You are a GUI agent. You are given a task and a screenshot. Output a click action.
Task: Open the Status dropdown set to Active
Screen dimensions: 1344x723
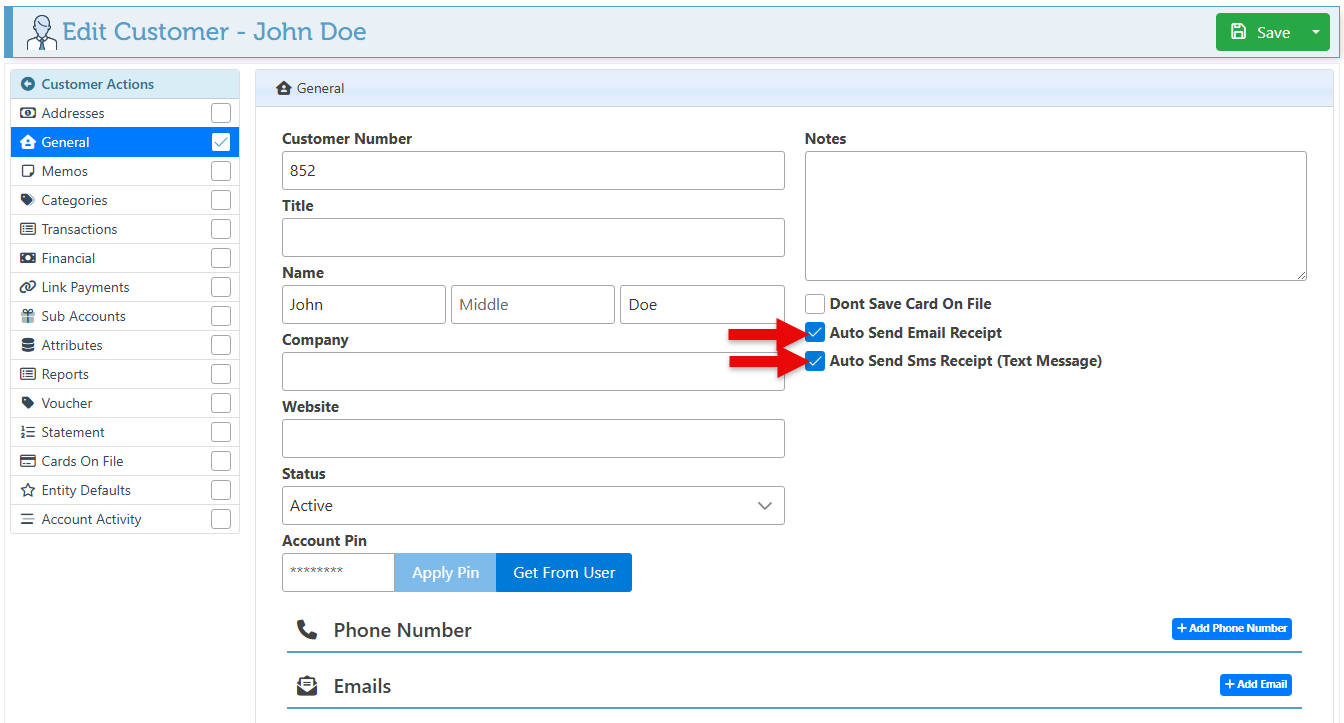533,506
